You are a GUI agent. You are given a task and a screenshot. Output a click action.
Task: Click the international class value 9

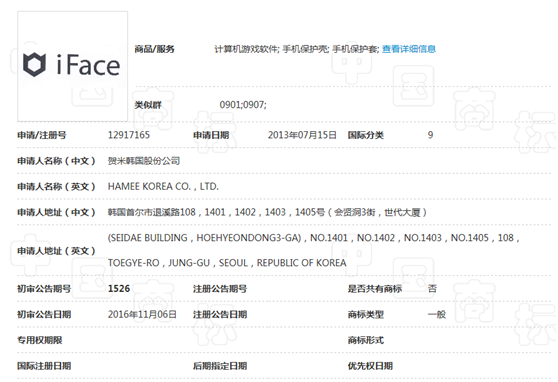tap(431, 135)
